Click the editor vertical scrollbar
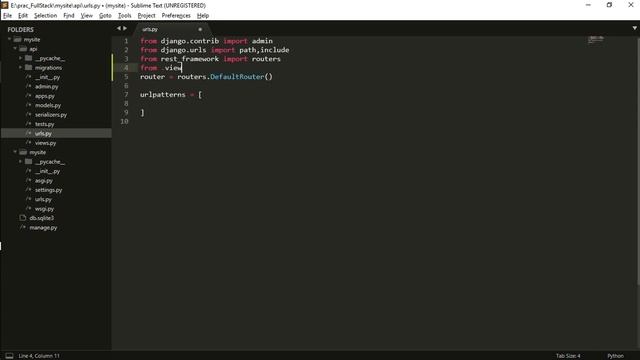 click(638, 161)
